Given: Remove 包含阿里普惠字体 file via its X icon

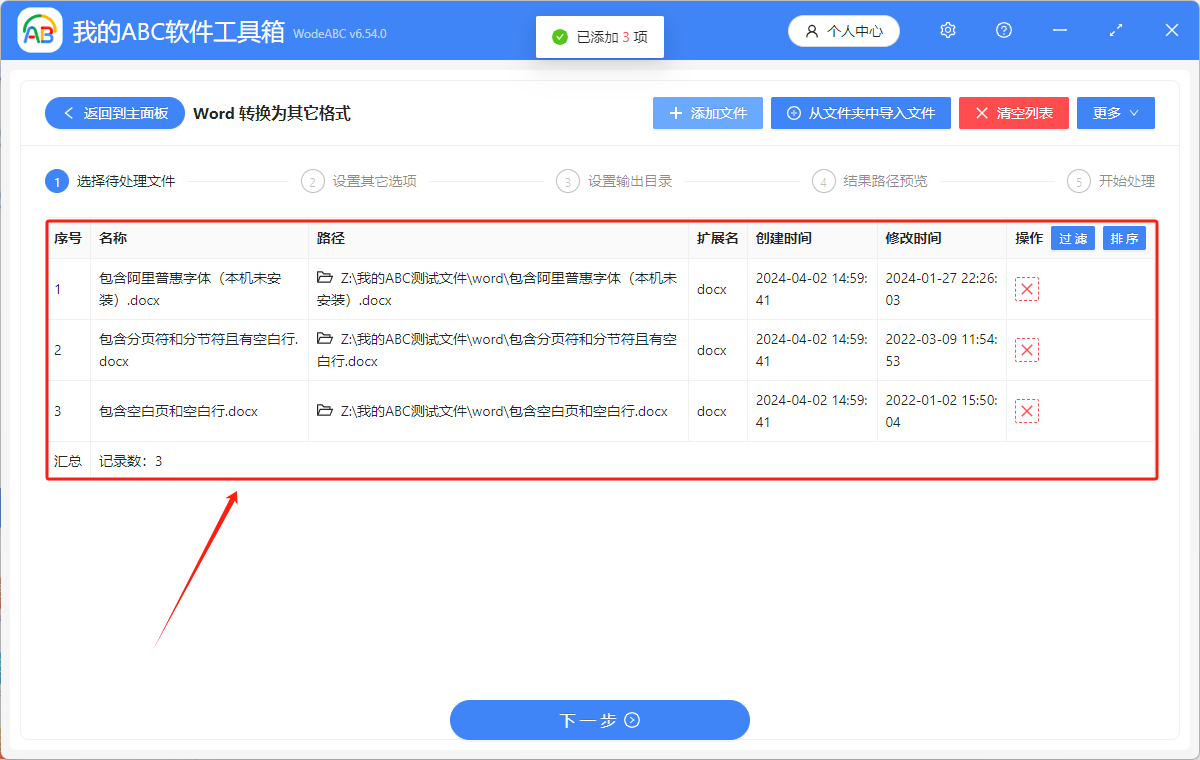Looking at the screenshot, I should tap(1027, 289).
